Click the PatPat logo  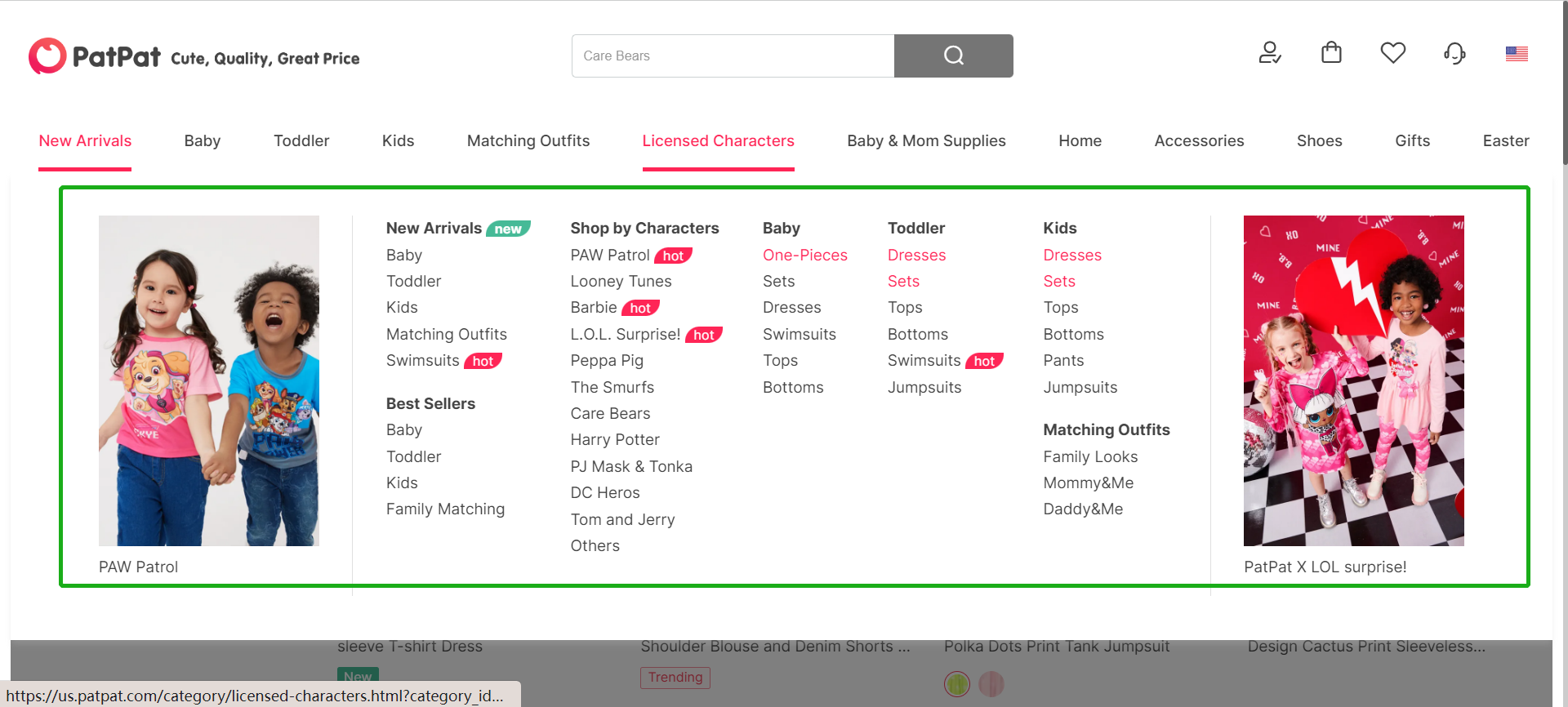tap(95, 56)
